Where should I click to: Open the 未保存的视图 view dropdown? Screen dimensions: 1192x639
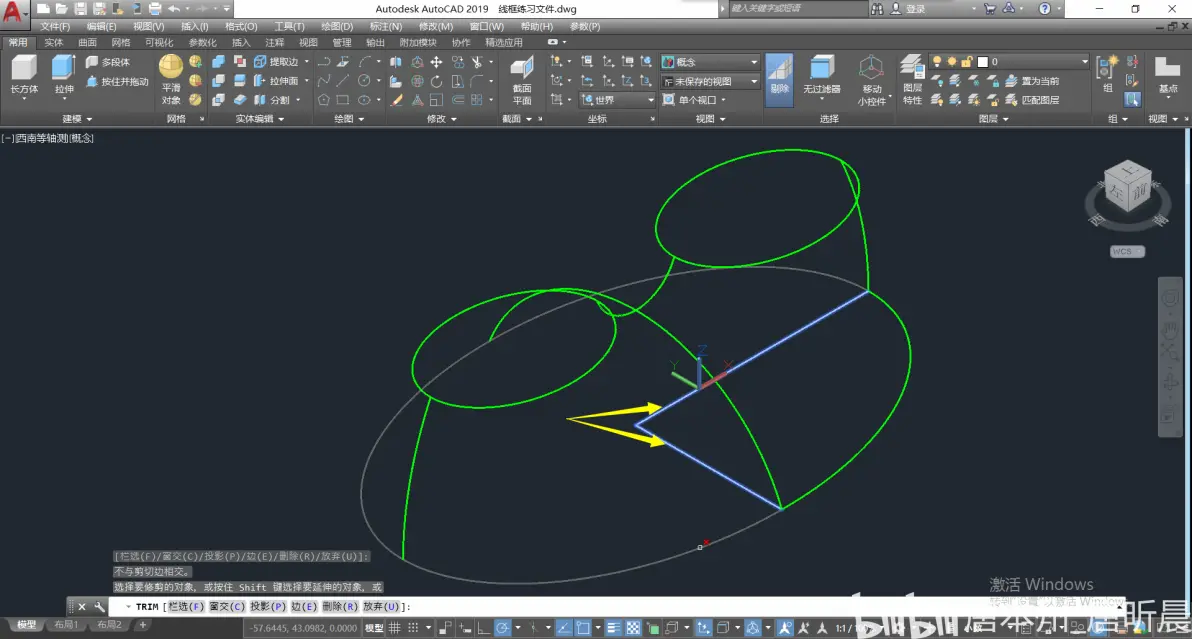(709, 81)
